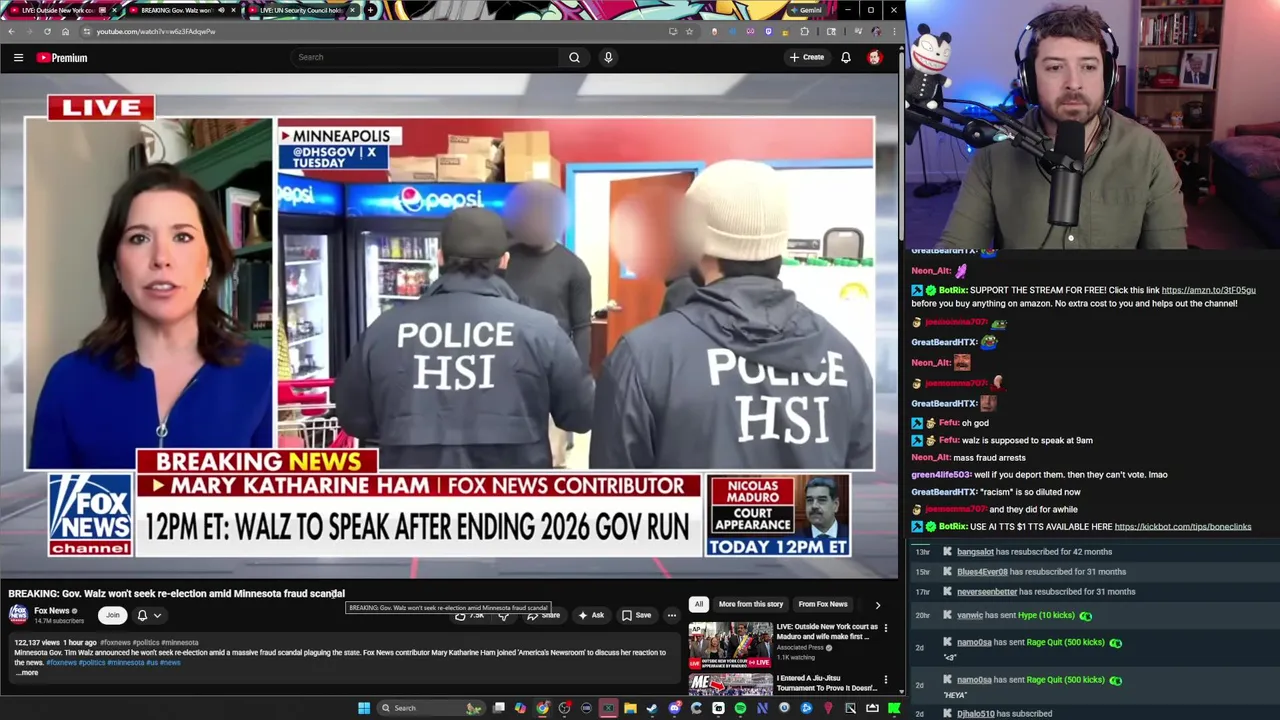
Task: Click the Ask button
Action: click(x=591, y=615)
